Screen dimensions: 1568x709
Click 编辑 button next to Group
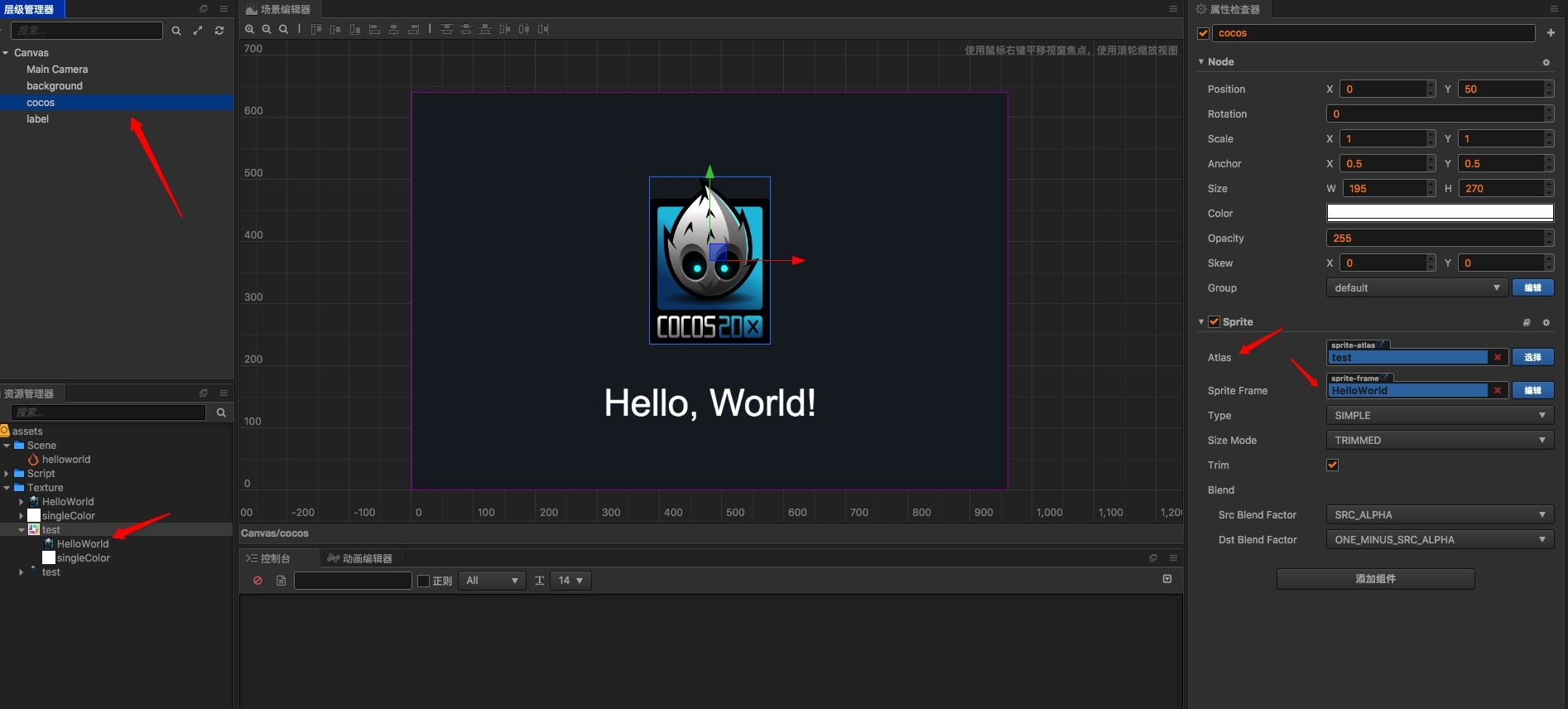(1533, 287)
